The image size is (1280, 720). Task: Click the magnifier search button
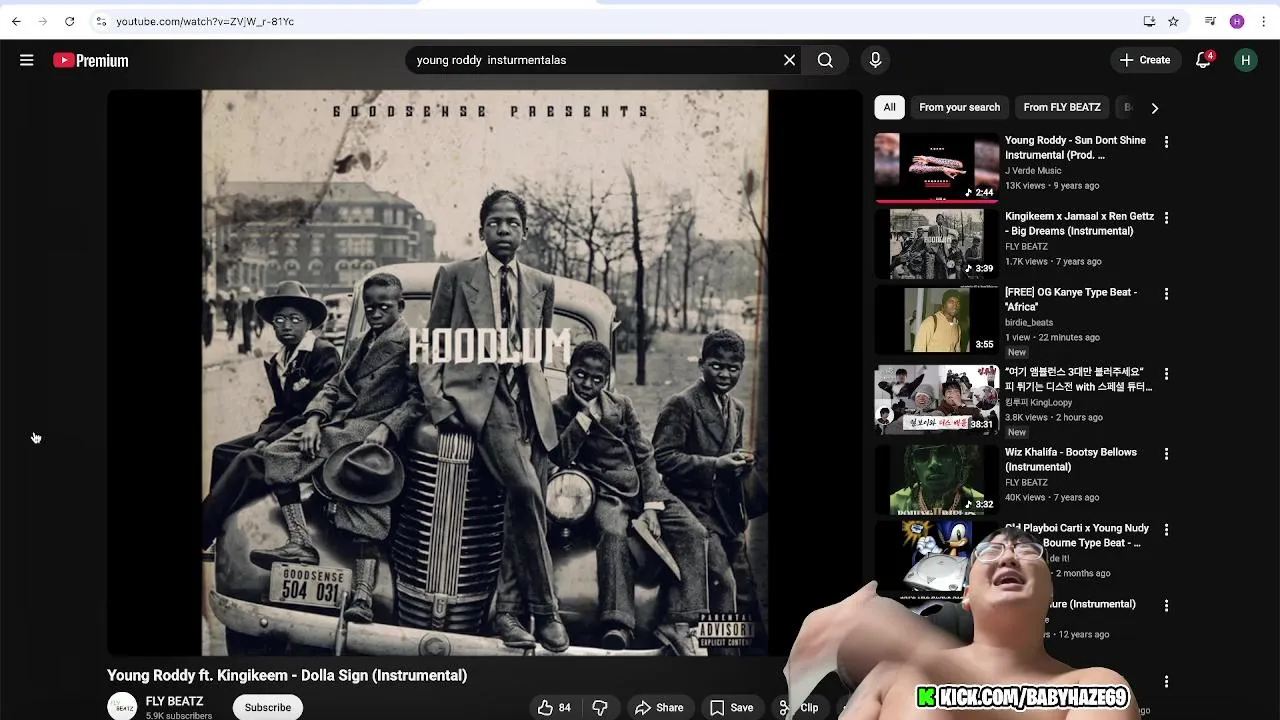tap(825, 60)
